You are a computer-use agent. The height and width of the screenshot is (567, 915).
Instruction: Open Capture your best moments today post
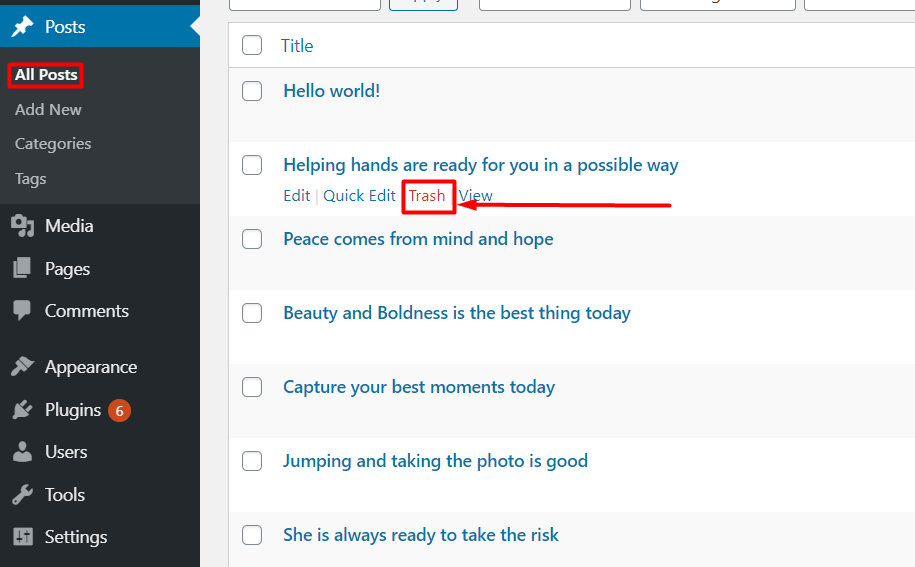[419, 387]
